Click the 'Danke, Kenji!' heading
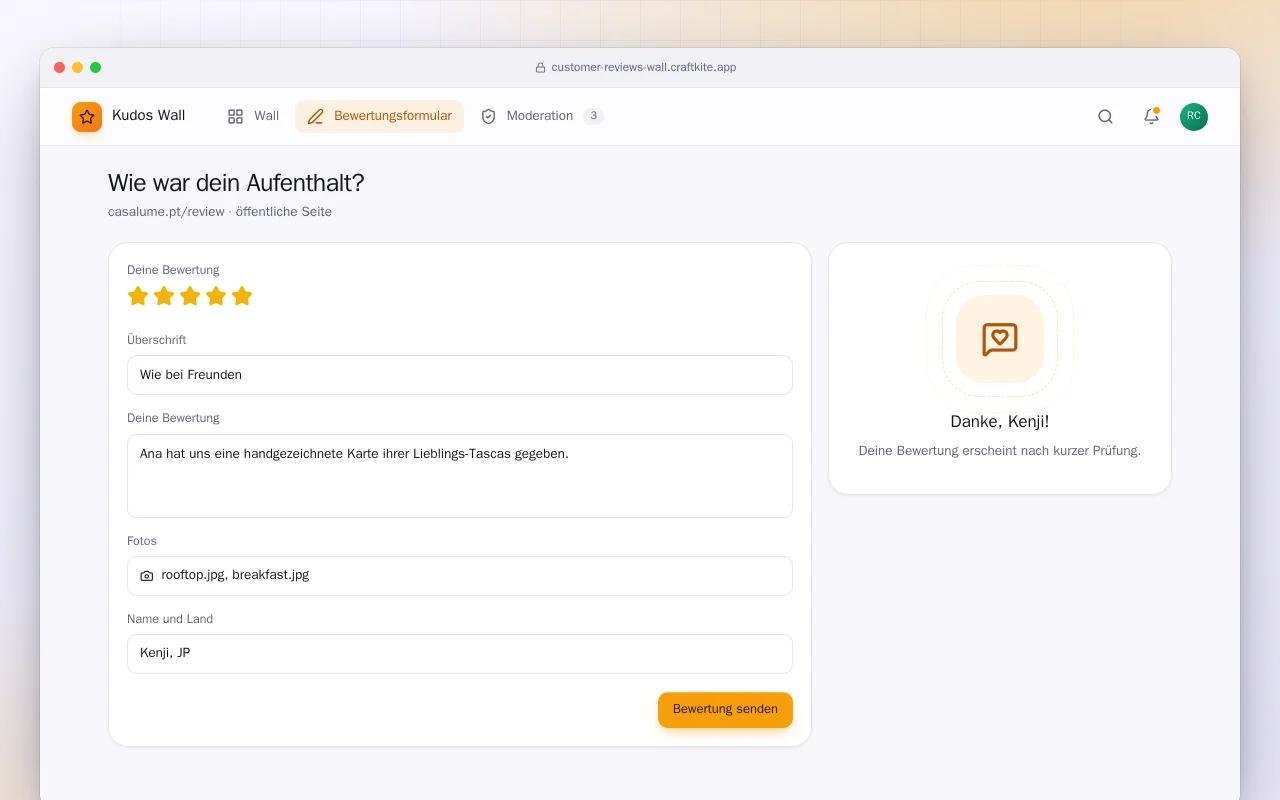 coord(1000,422)
